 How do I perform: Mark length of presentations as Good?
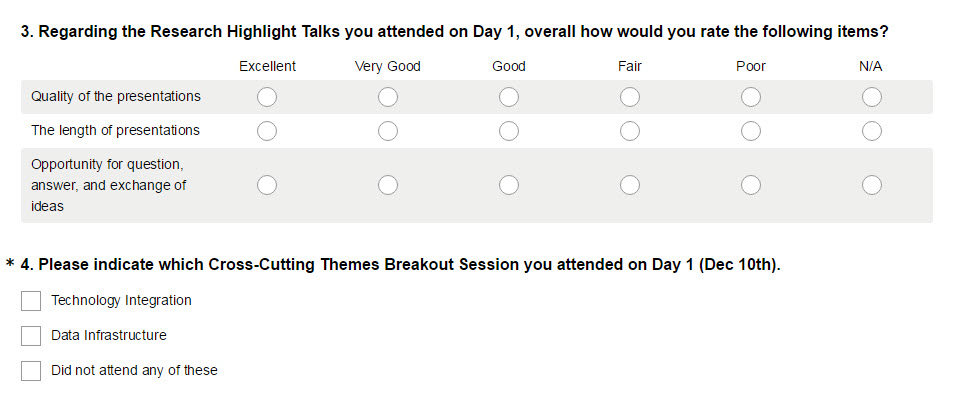click(x=509, y=131)
